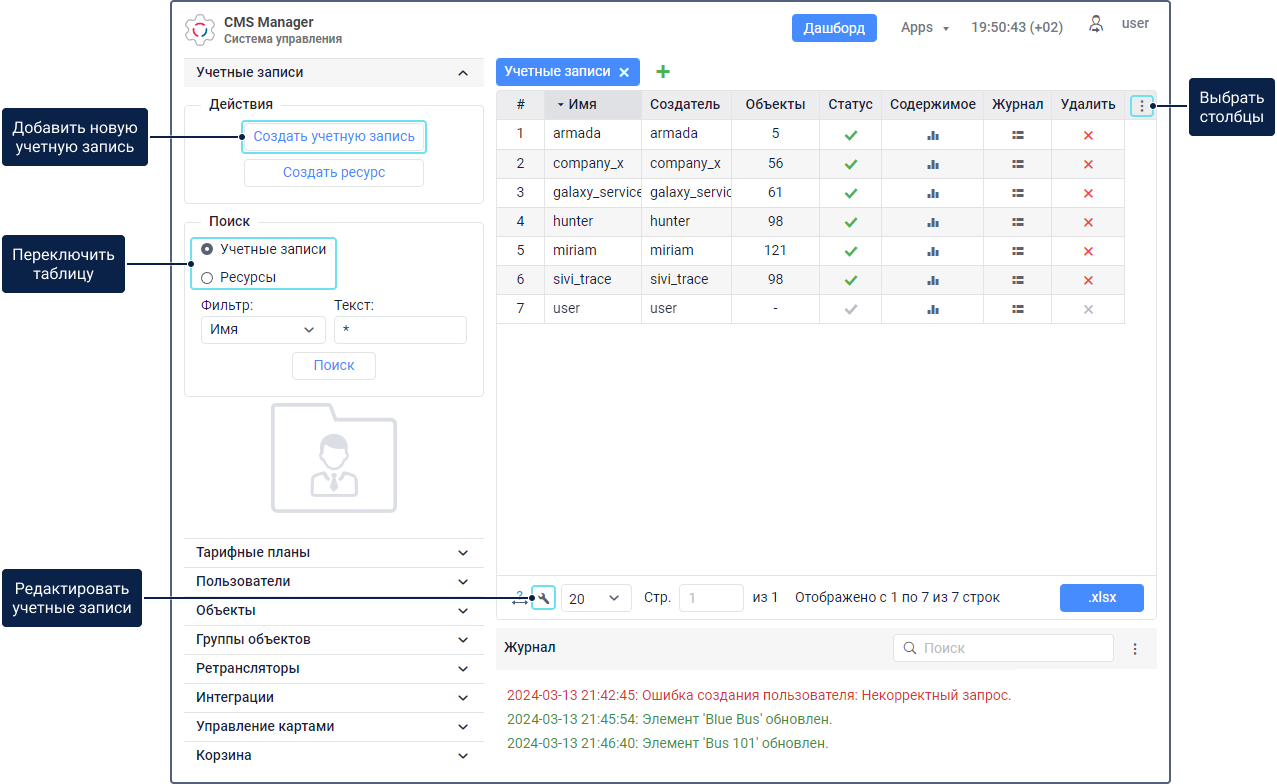The image size is (1277, 784).
Task: Click green plus icon to add tab
Action: 662,72
